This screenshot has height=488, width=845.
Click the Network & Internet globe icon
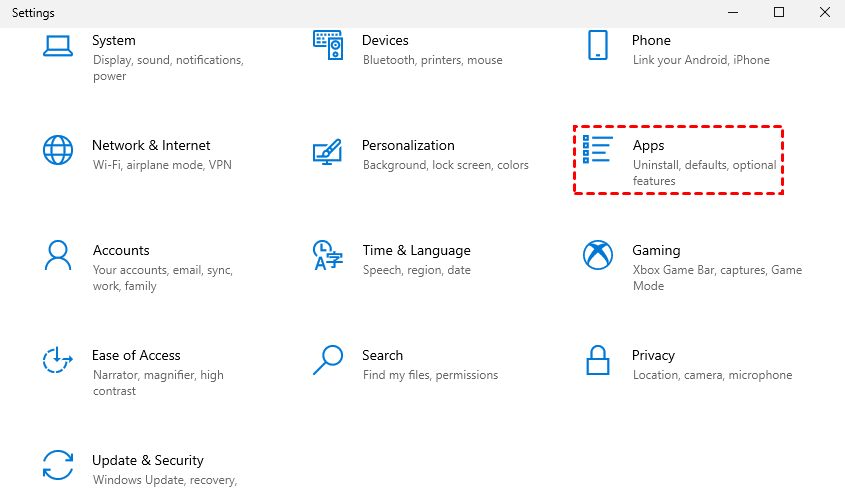click(x=58, y=151)
